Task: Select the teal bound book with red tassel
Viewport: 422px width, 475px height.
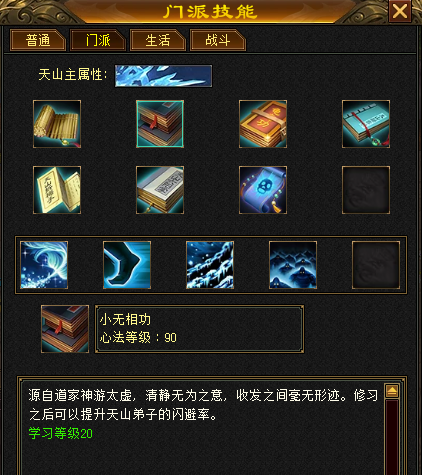Action: point(366,124)
